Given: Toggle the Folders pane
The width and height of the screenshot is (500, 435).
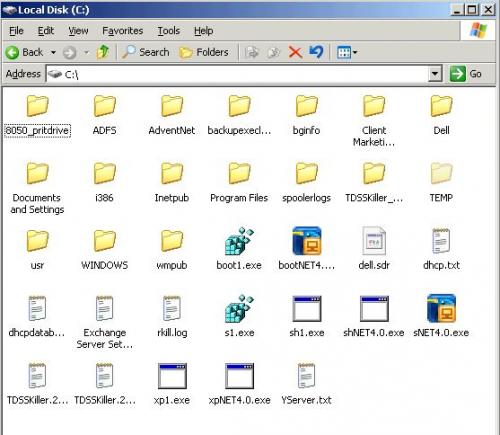Looking at the screenshot, I should [204, 52].
